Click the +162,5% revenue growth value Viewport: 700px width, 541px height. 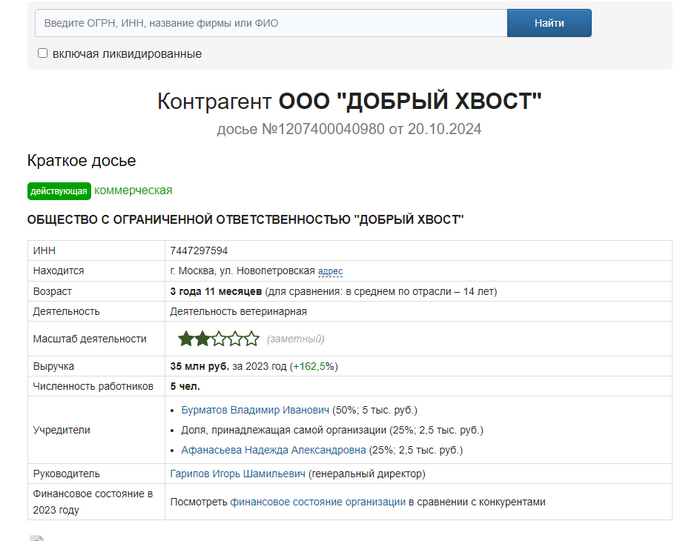315,366
